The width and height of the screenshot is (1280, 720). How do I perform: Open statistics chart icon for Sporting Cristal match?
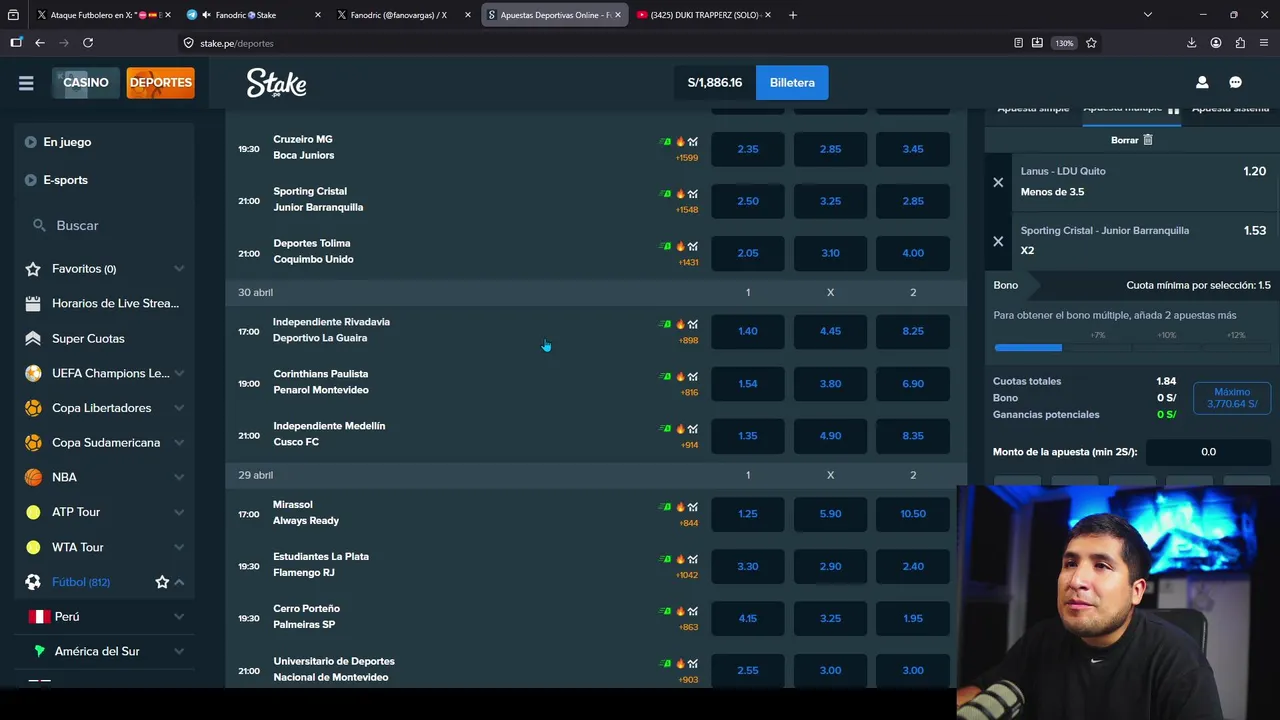[x=692, y=194]
